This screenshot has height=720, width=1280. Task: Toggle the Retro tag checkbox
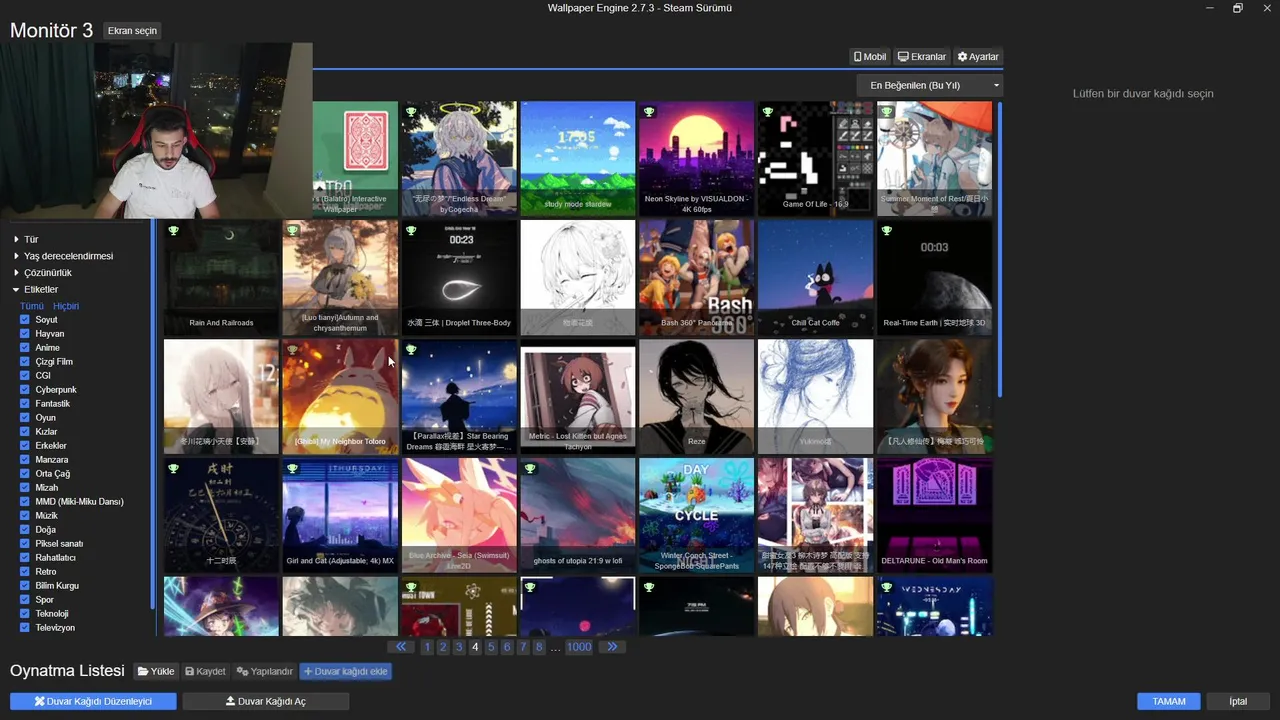pyautogui.click(x=25, y=572)
